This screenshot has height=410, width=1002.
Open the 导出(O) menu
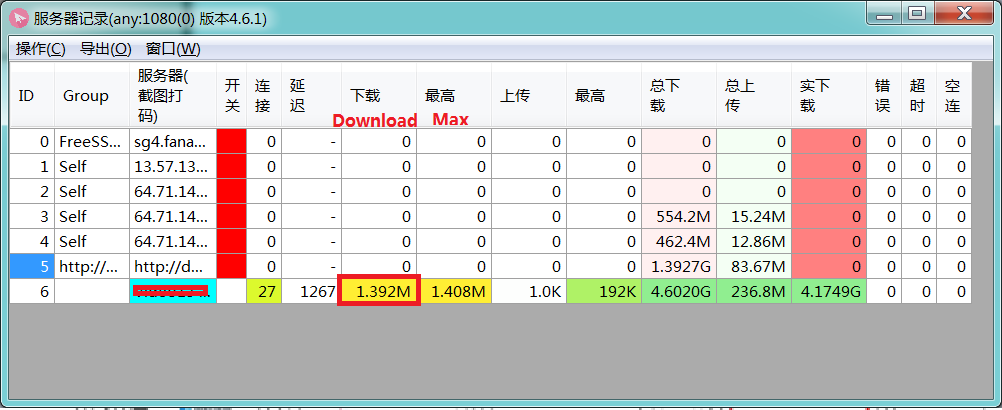click(105, 49)
